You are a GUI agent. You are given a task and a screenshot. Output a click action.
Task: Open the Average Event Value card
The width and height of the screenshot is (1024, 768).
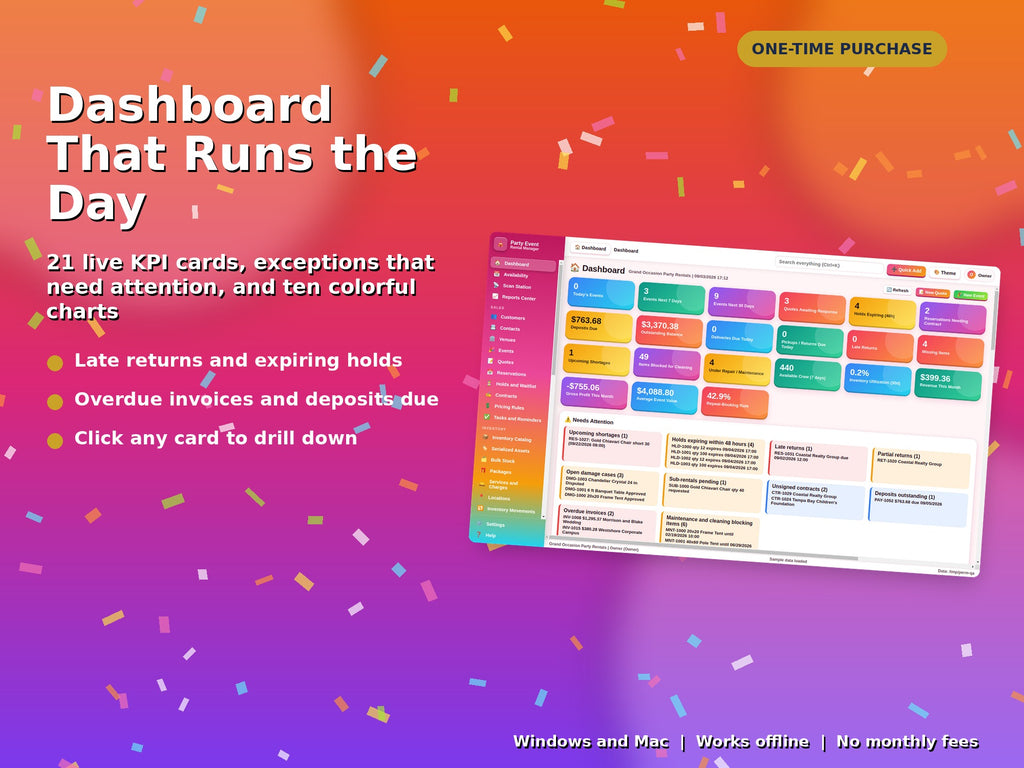click(x=664, y=397)
